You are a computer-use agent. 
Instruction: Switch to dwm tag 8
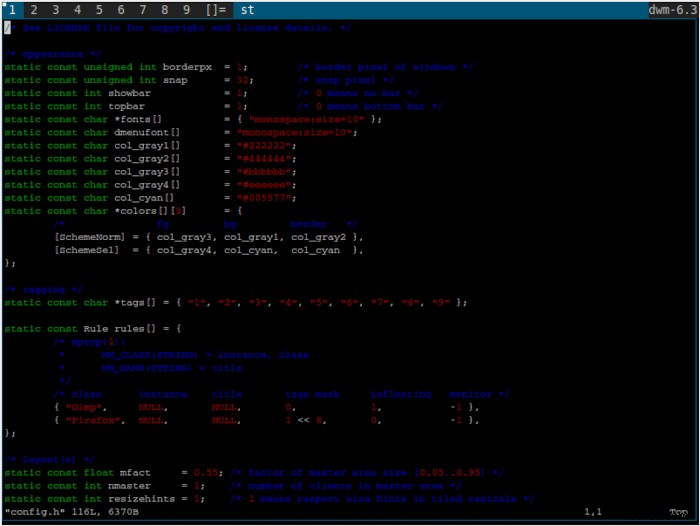coord(165,10)
